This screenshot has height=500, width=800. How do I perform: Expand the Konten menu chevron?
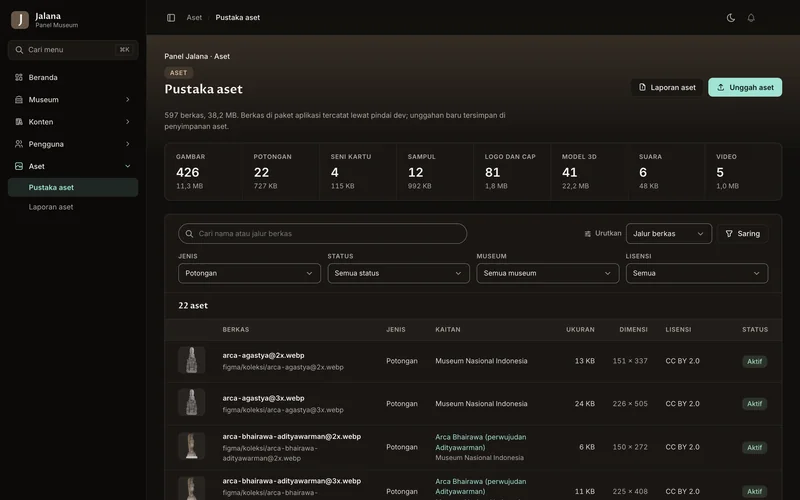point(128,122)
